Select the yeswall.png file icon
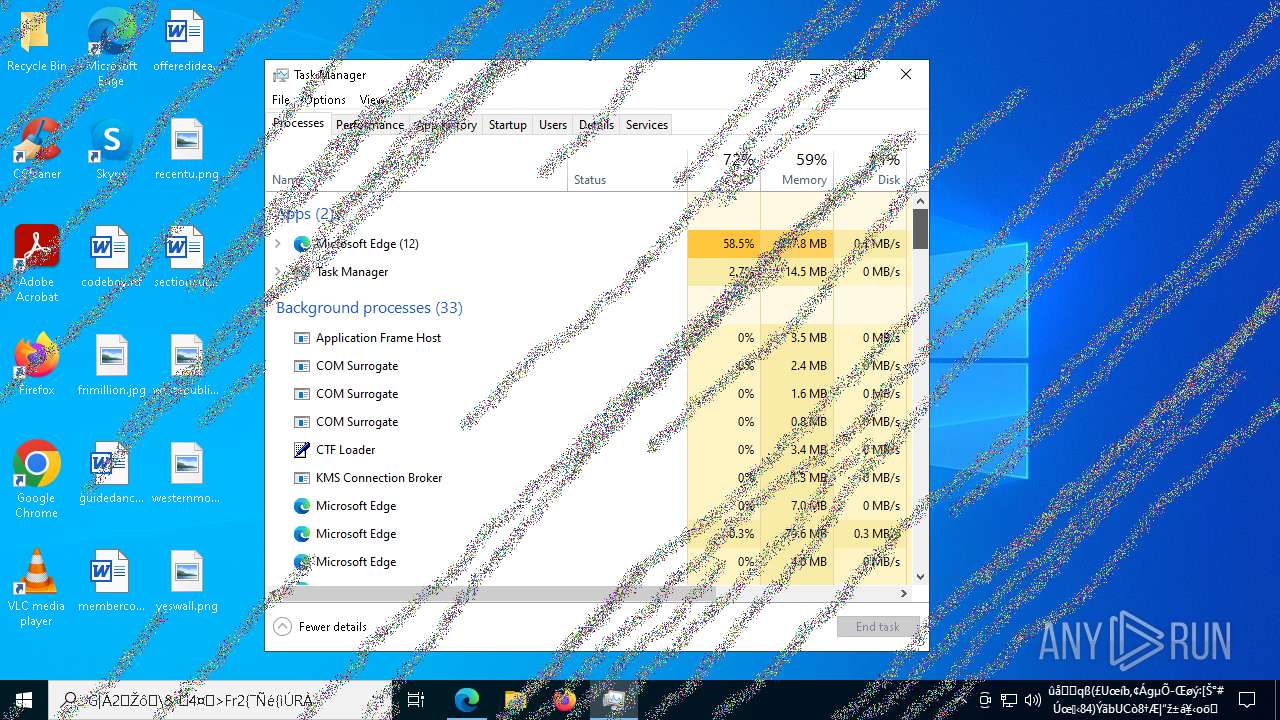Image resolution: width=1280 pixels, height=720 pixels. point(186,582)
